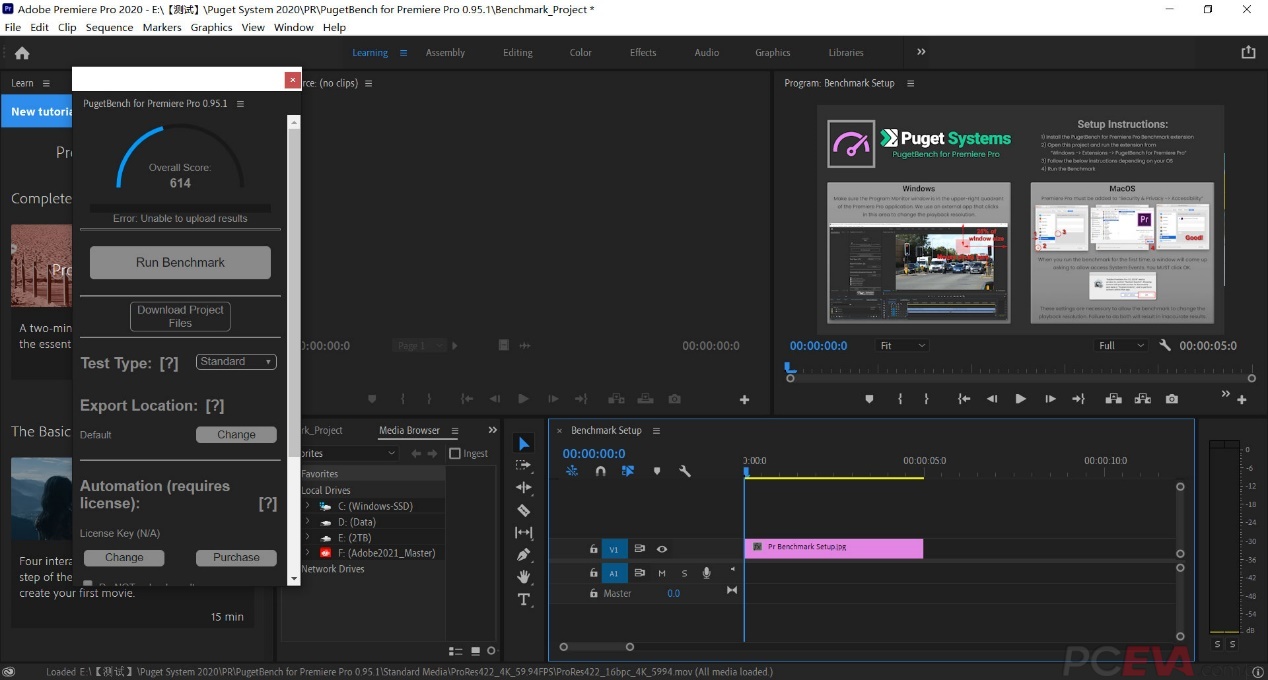Viewport: 1268px width, 680px height.
Task: Open playback resolution Full dropdown
Action: (x=1120, y=345)
